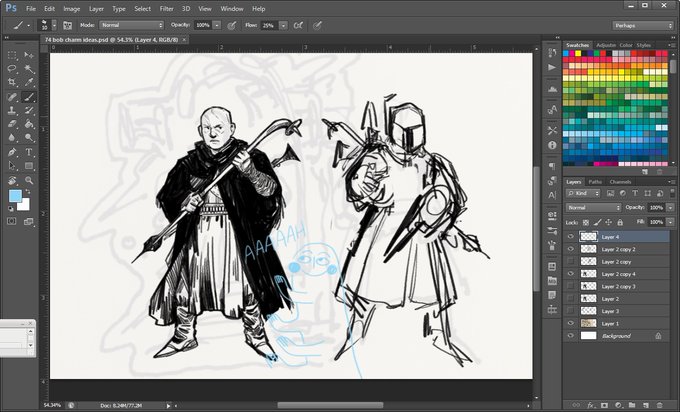680x412 pixels.
Task: Select the Lasso tool
Action: (12, 69)
